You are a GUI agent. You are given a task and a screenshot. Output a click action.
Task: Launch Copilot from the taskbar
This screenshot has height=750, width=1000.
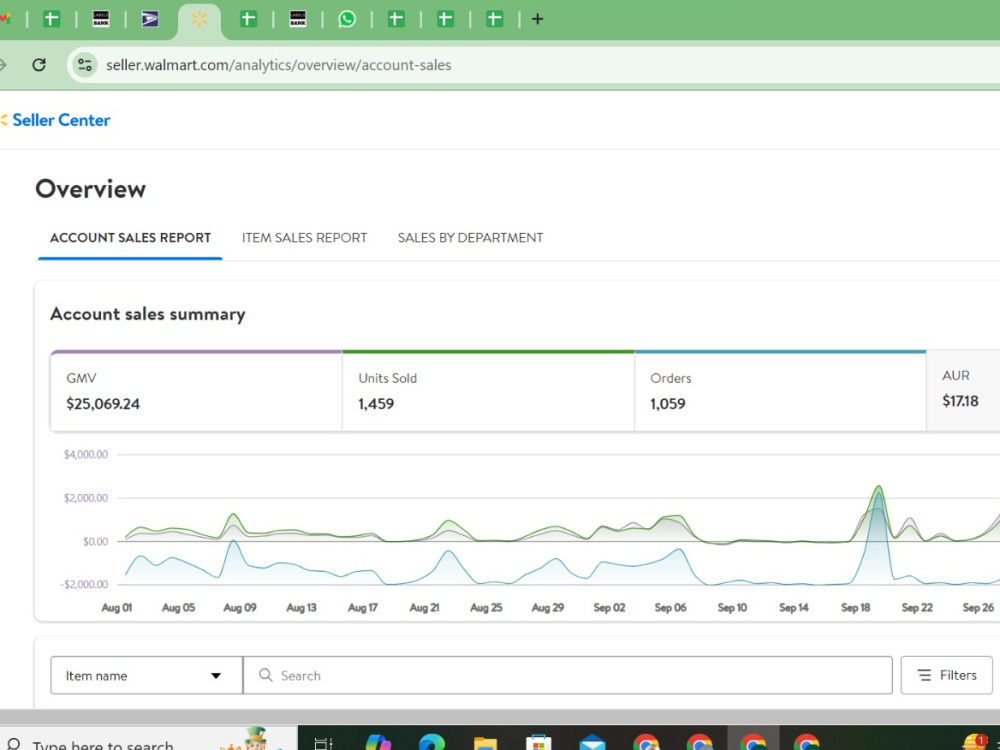click(x=378, y=743)
